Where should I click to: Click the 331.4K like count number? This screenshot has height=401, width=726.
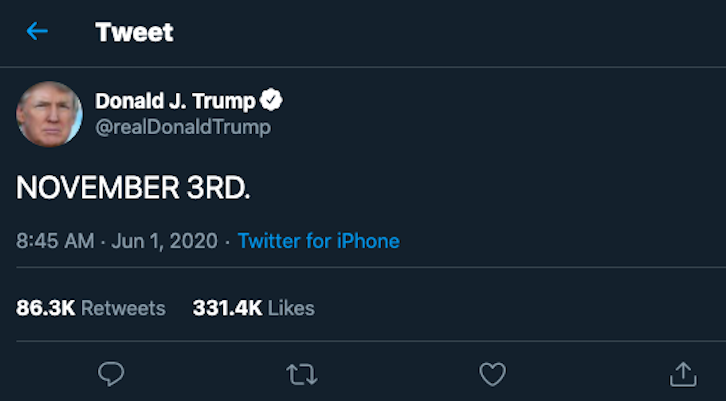pos(227,308)
